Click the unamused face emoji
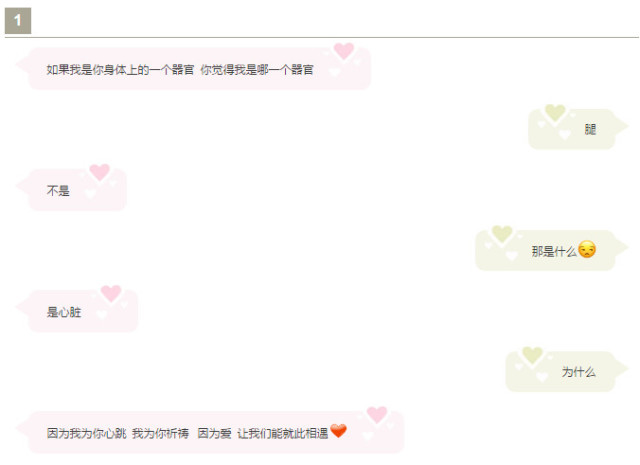The image size is (640, 465). 587,249
